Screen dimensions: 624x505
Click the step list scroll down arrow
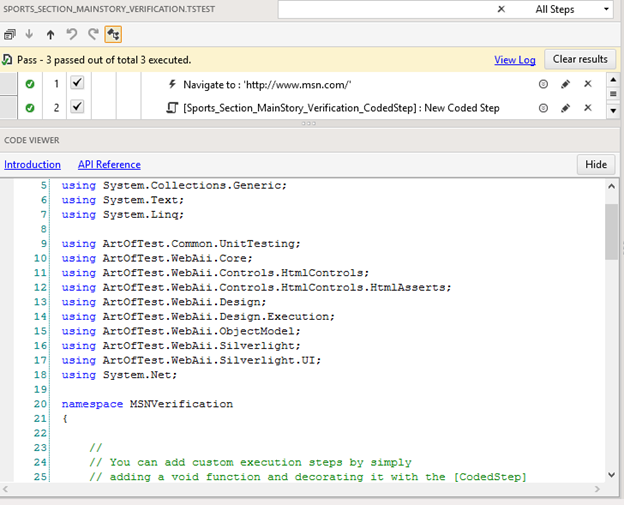(613, 110)
